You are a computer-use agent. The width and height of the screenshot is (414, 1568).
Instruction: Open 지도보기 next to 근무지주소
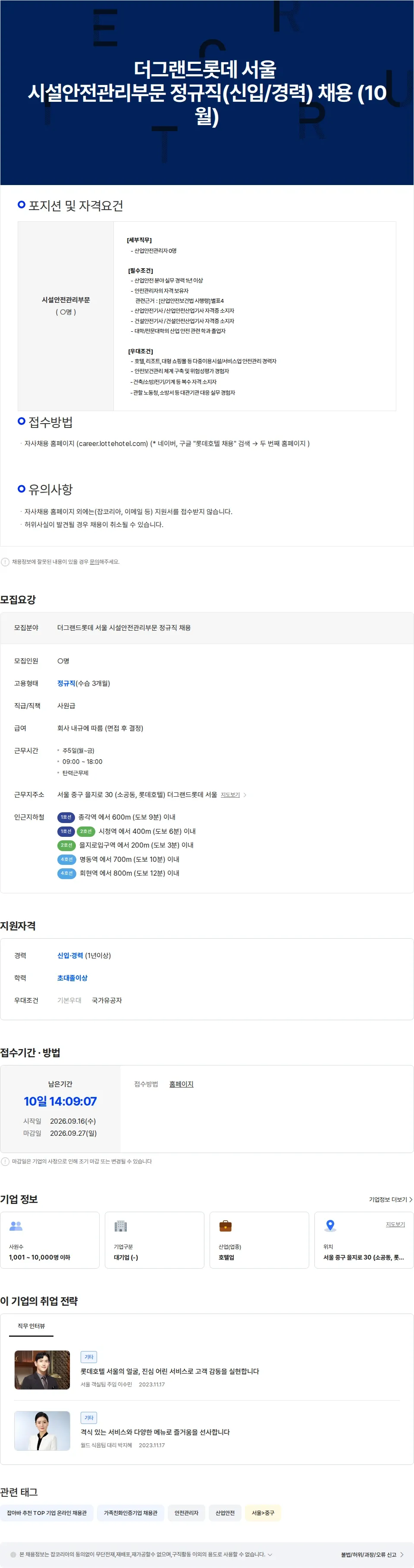click(230, 795)
